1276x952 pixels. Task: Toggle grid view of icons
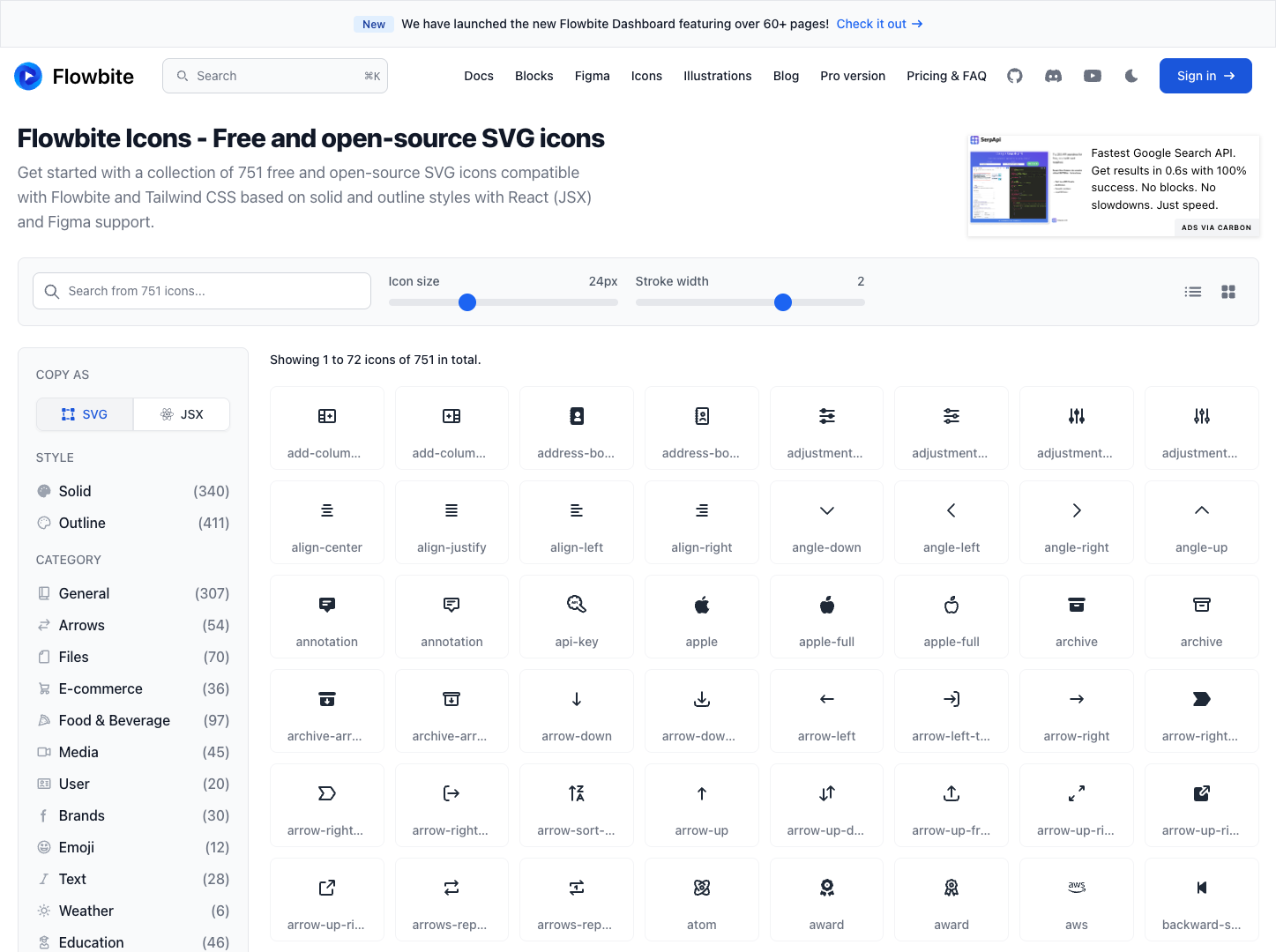(x=1228, y=291)
